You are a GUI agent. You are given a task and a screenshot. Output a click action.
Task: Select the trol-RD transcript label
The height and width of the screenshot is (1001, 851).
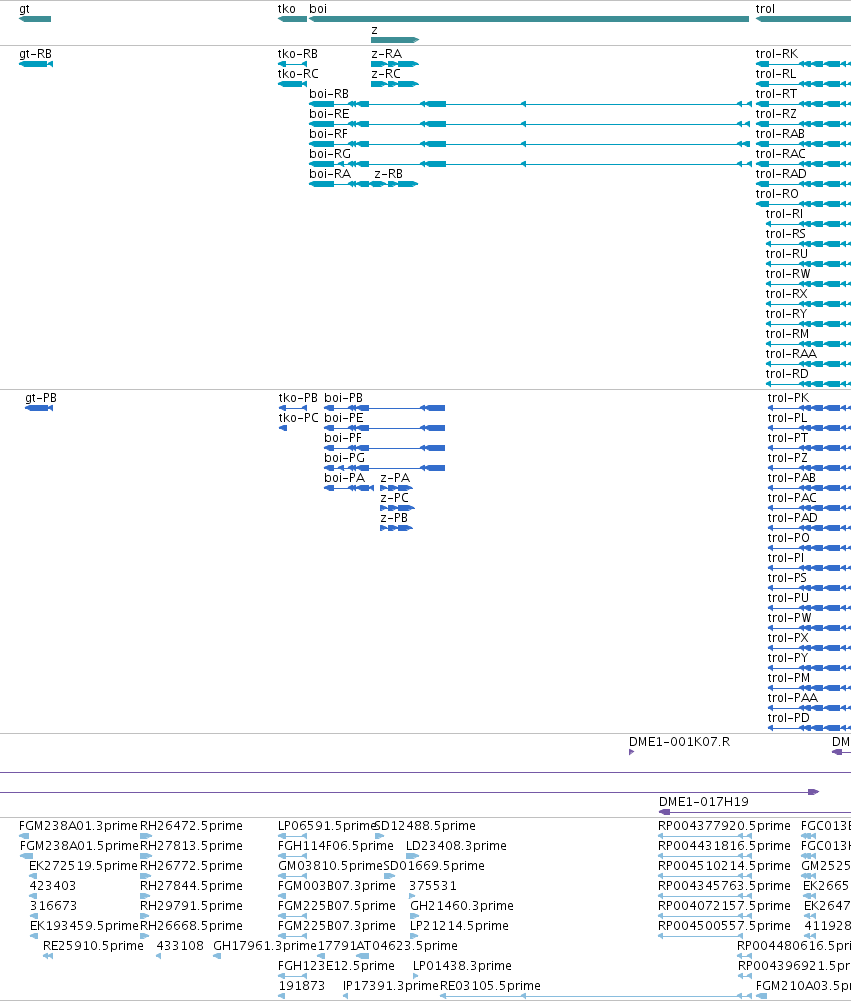[787, 373]
